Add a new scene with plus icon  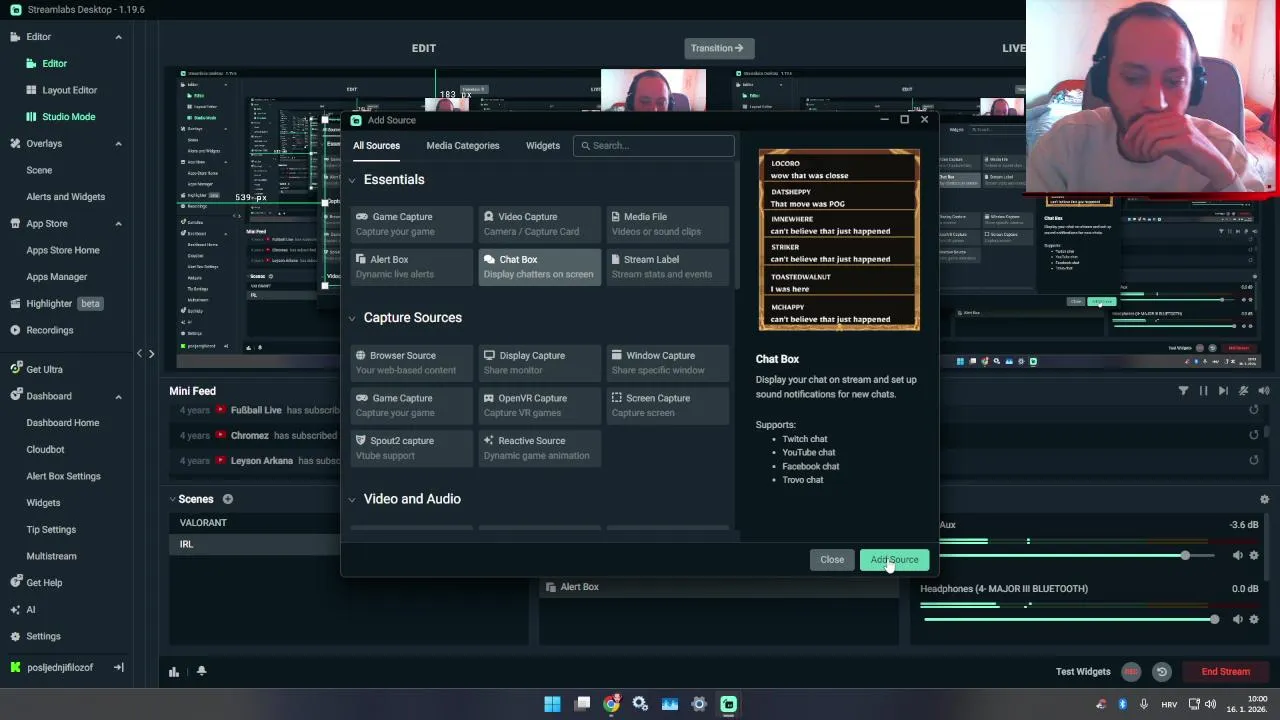(x=227, y=499)
